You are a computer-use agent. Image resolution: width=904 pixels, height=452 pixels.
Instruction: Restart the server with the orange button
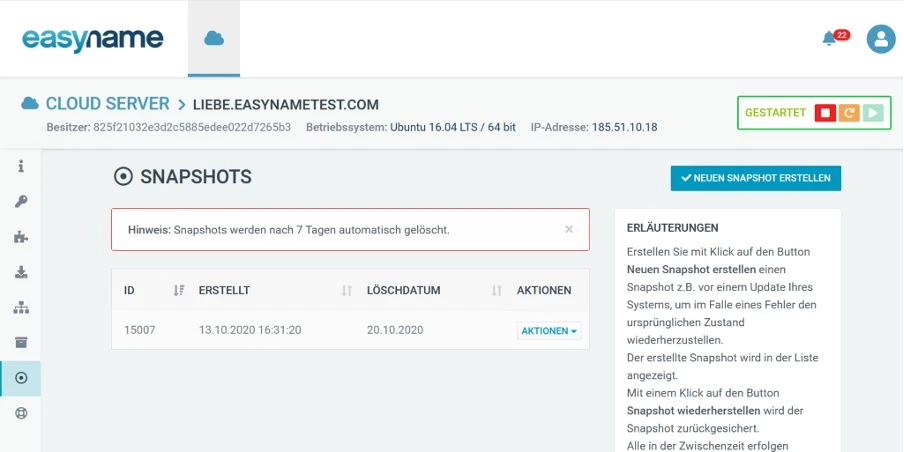click(849, 113)
